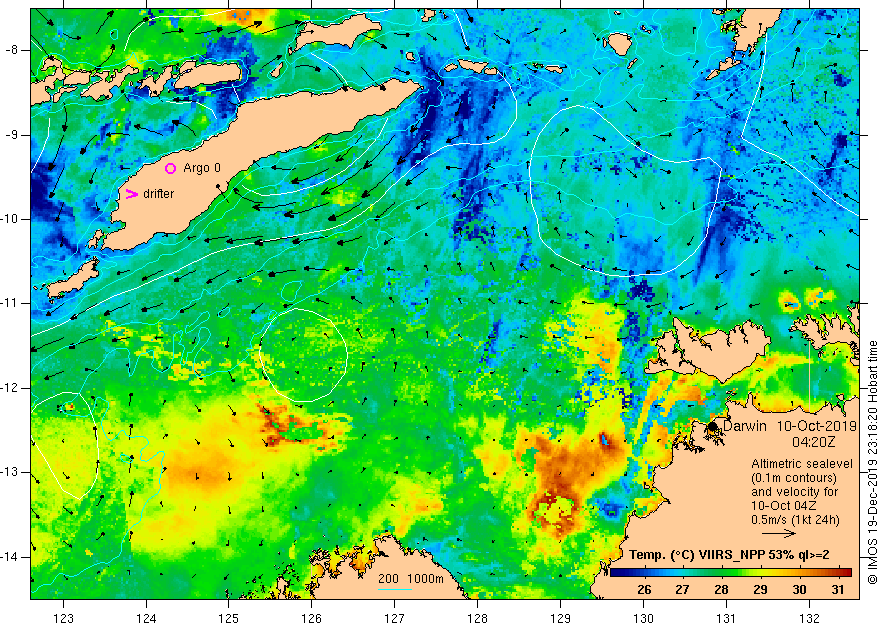The width and height of the screenshot is (880, 630).
Task: Click the velocity scale reference arrow
Action: click(779, 534)
